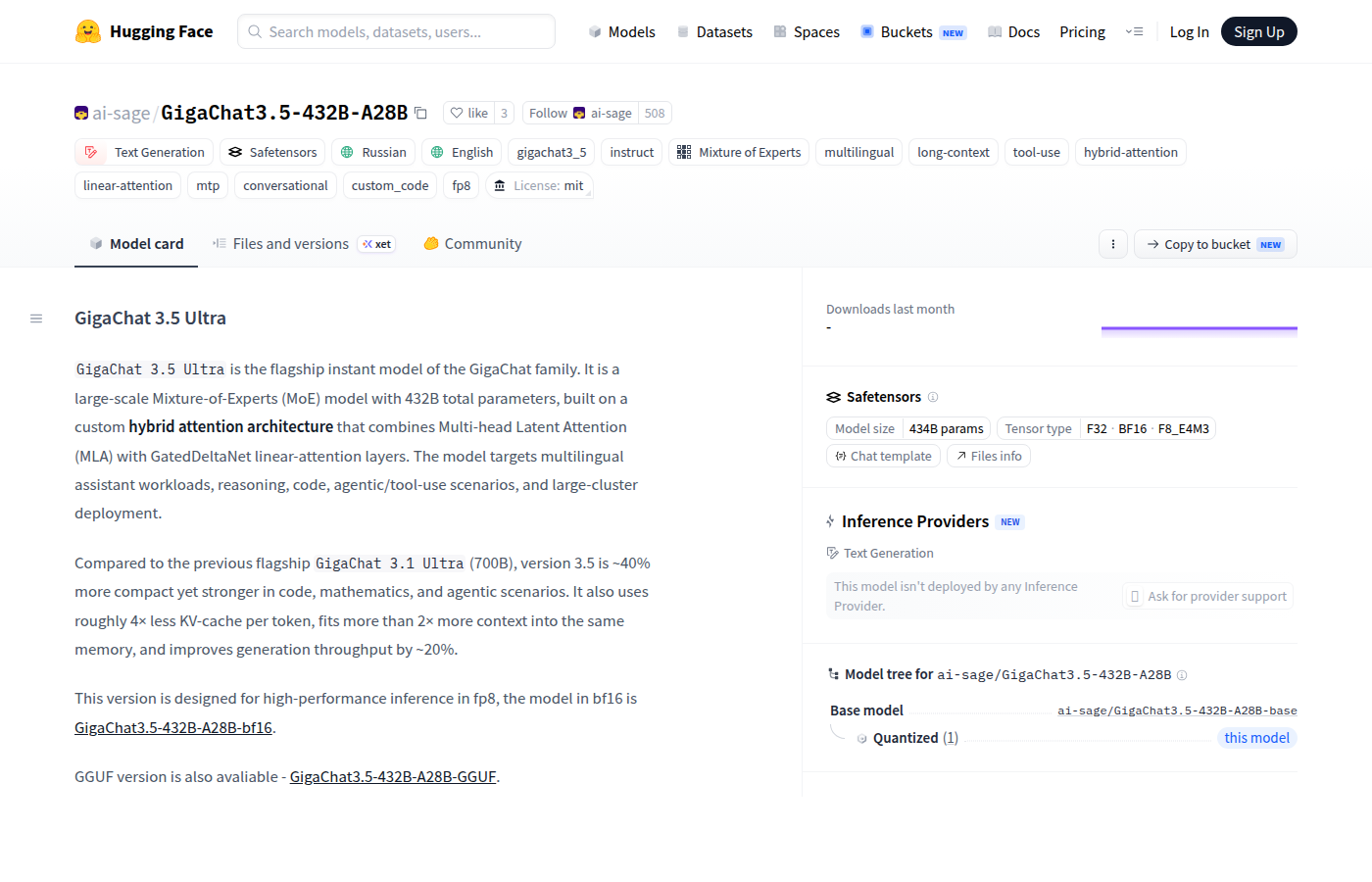Click the Sign Up button
Screen dimensions: 1372x882
coord(1258,31)
